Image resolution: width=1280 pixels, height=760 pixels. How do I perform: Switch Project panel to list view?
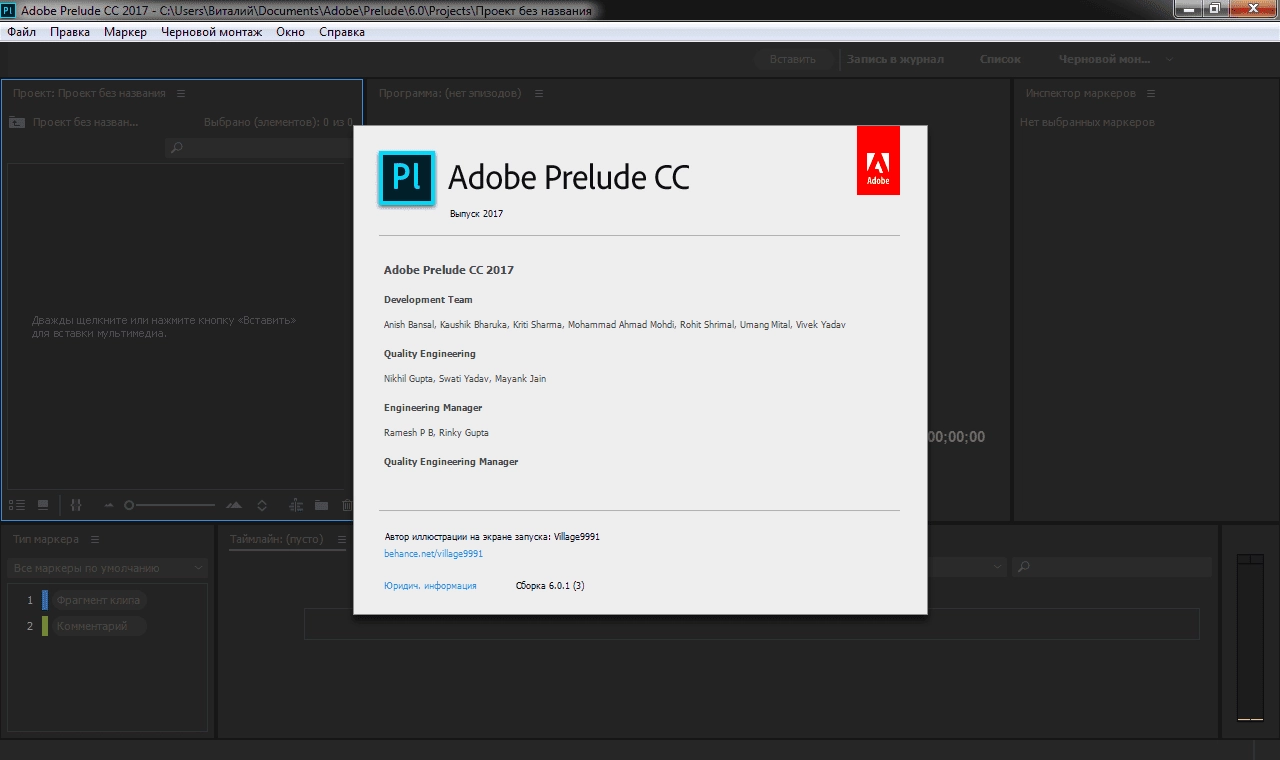(17, 506)
